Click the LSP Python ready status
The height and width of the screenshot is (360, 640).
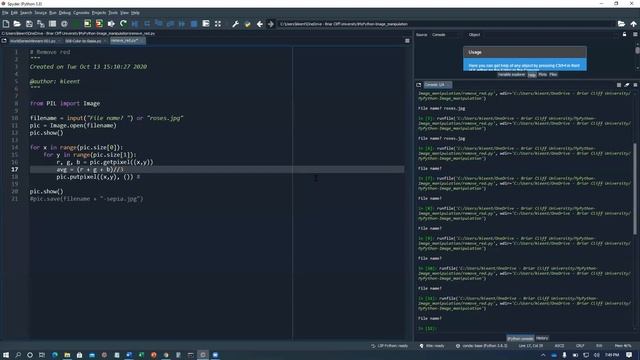coord(389,346)
